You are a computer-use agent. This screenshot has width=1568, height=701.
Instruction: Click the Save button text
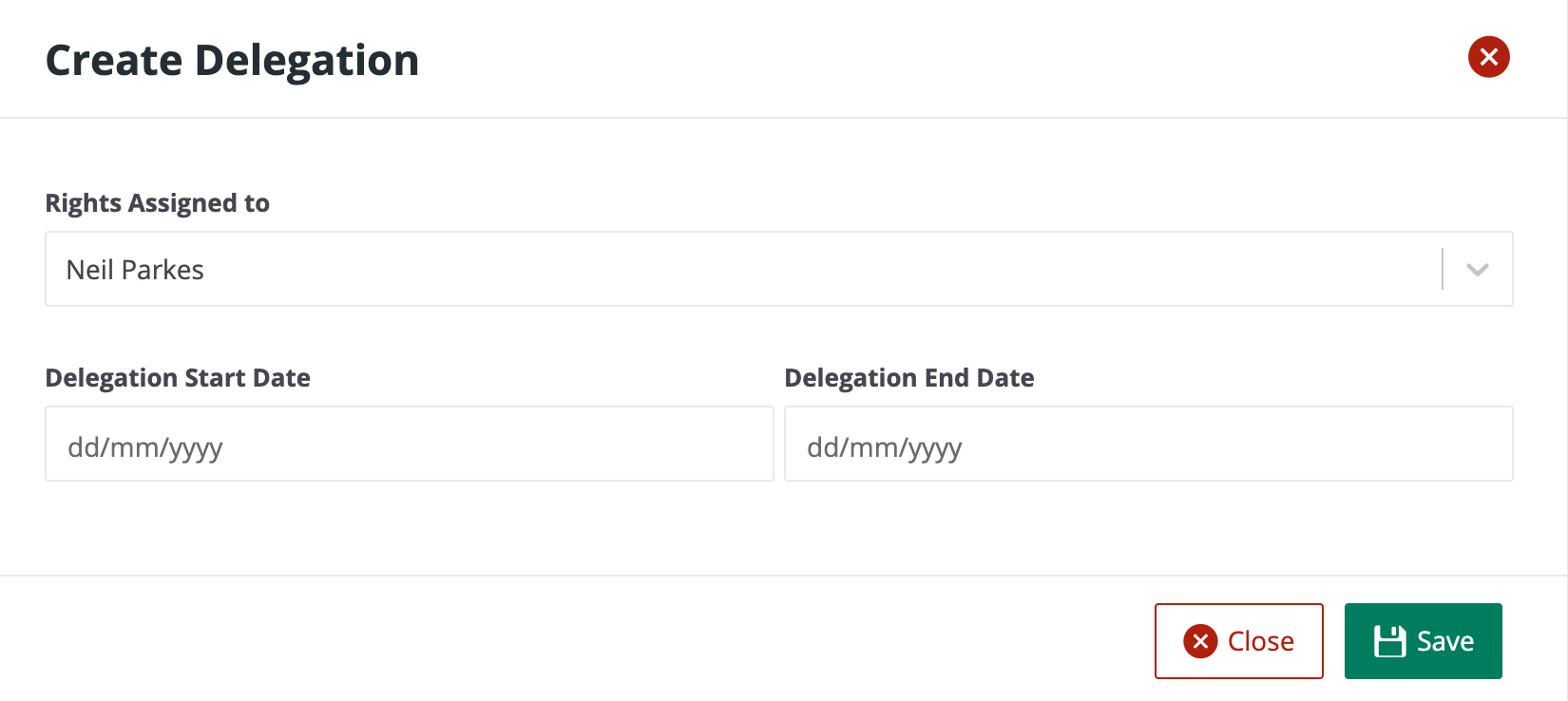point(1446,640)
